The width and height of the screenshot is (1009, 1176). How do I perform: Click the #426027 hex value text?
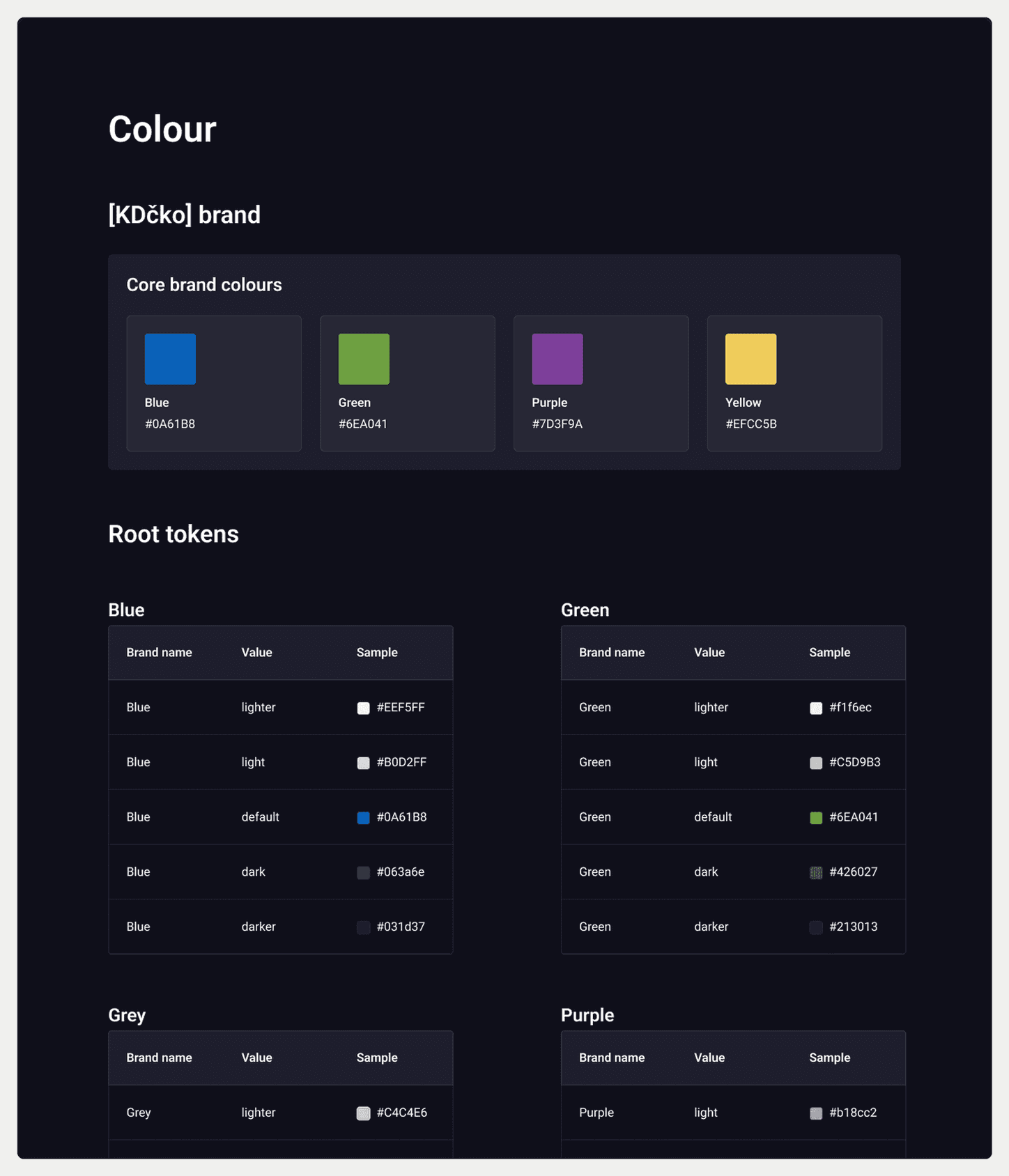[854, 872]
